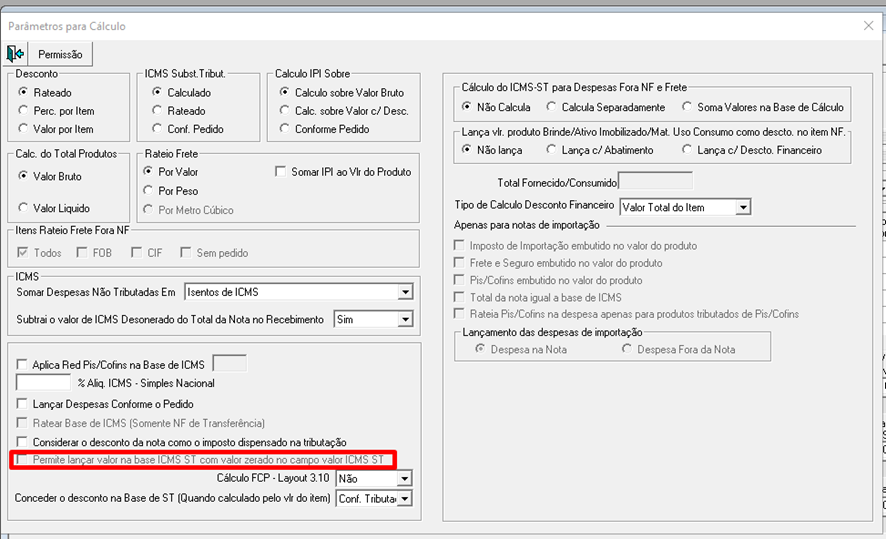Open Tipo de Calculo Desconto Financeiro dropdown

pos(742,207)
